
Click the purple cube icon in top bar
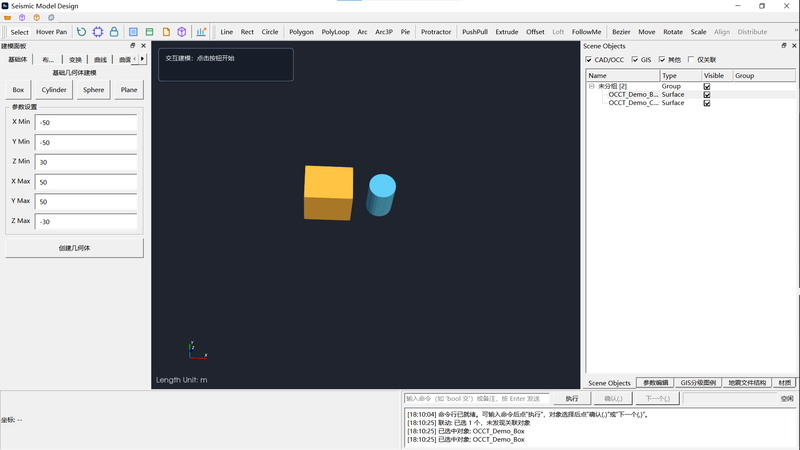coord(22,18)
